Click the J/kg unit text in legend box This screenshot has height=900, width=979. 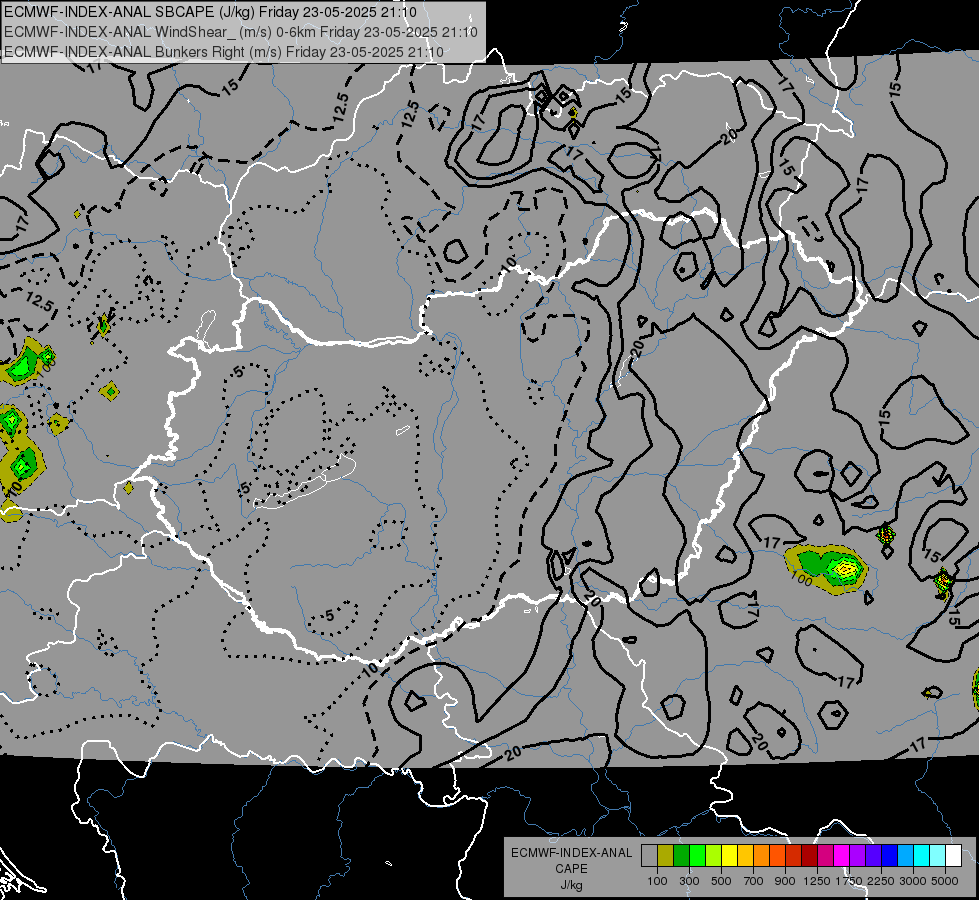[571, 885]
